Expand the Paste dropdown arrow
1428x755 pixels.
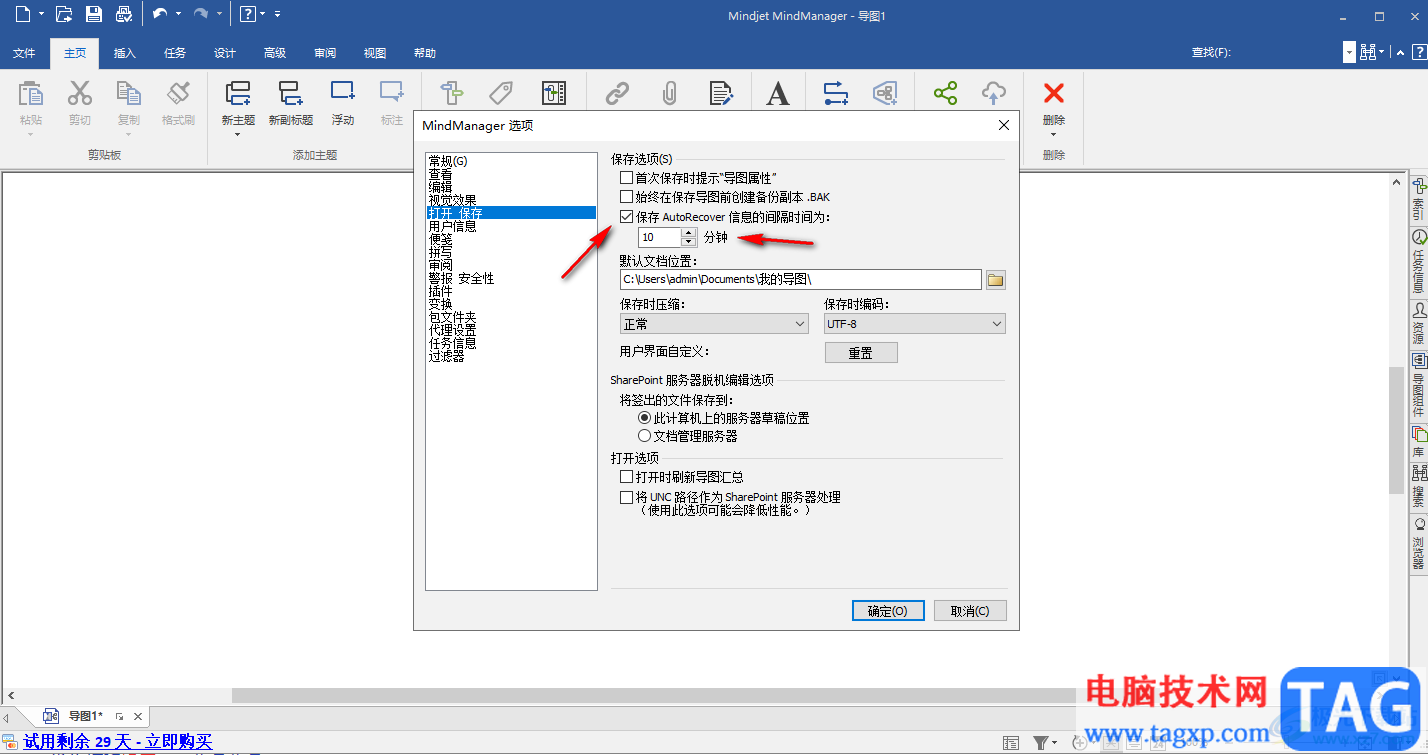click(x=31, y=134)
